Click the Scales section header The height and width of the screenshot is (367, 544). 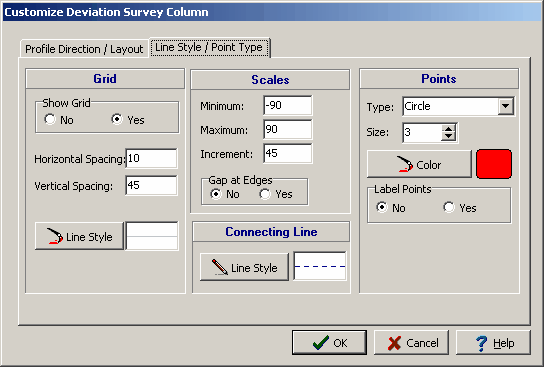(270, 80)
